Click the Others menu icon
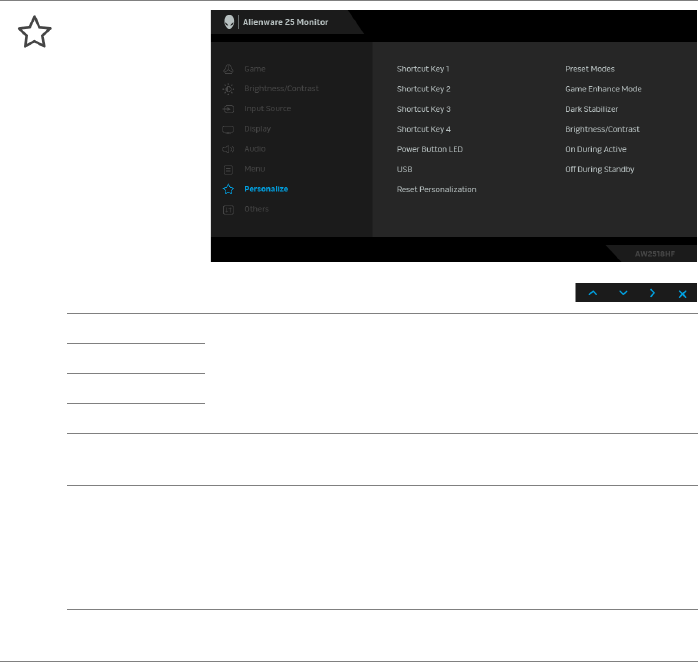The width and height of the screenshot is (698, 662). [x=228, y=210]
